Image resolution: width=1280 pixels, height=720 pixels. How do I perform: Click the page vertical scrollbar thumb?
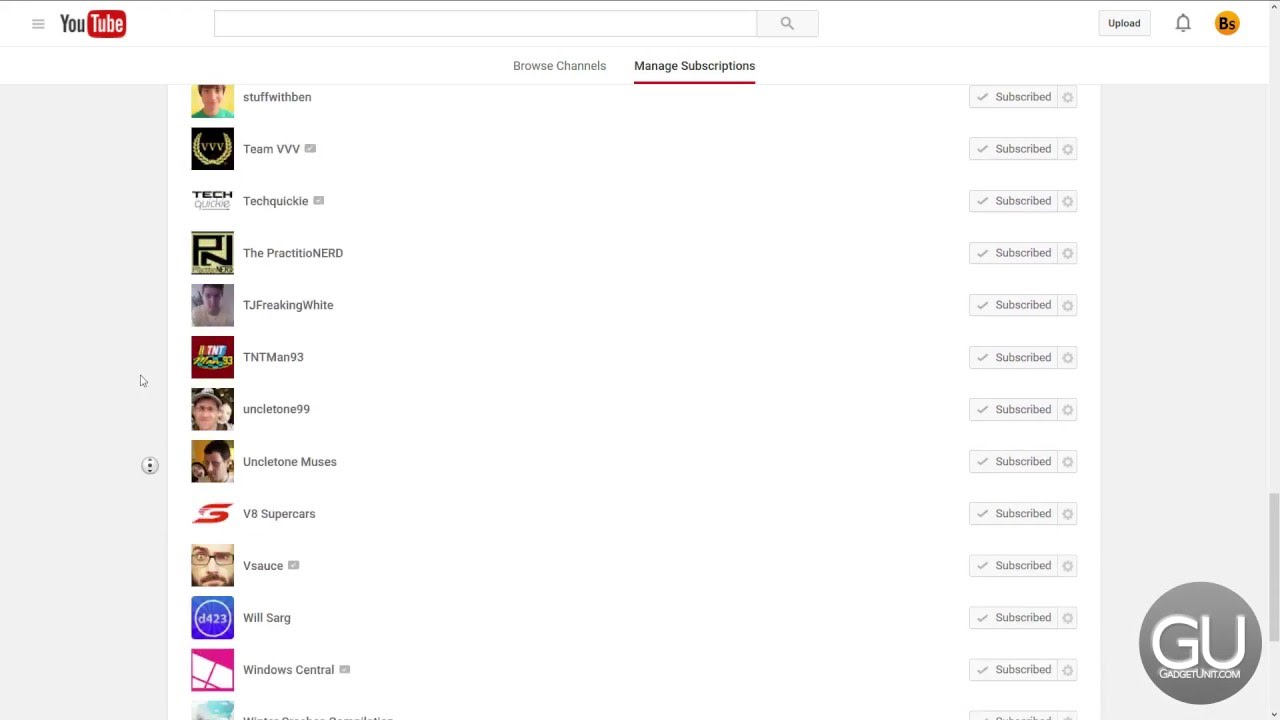[1274, 567]
